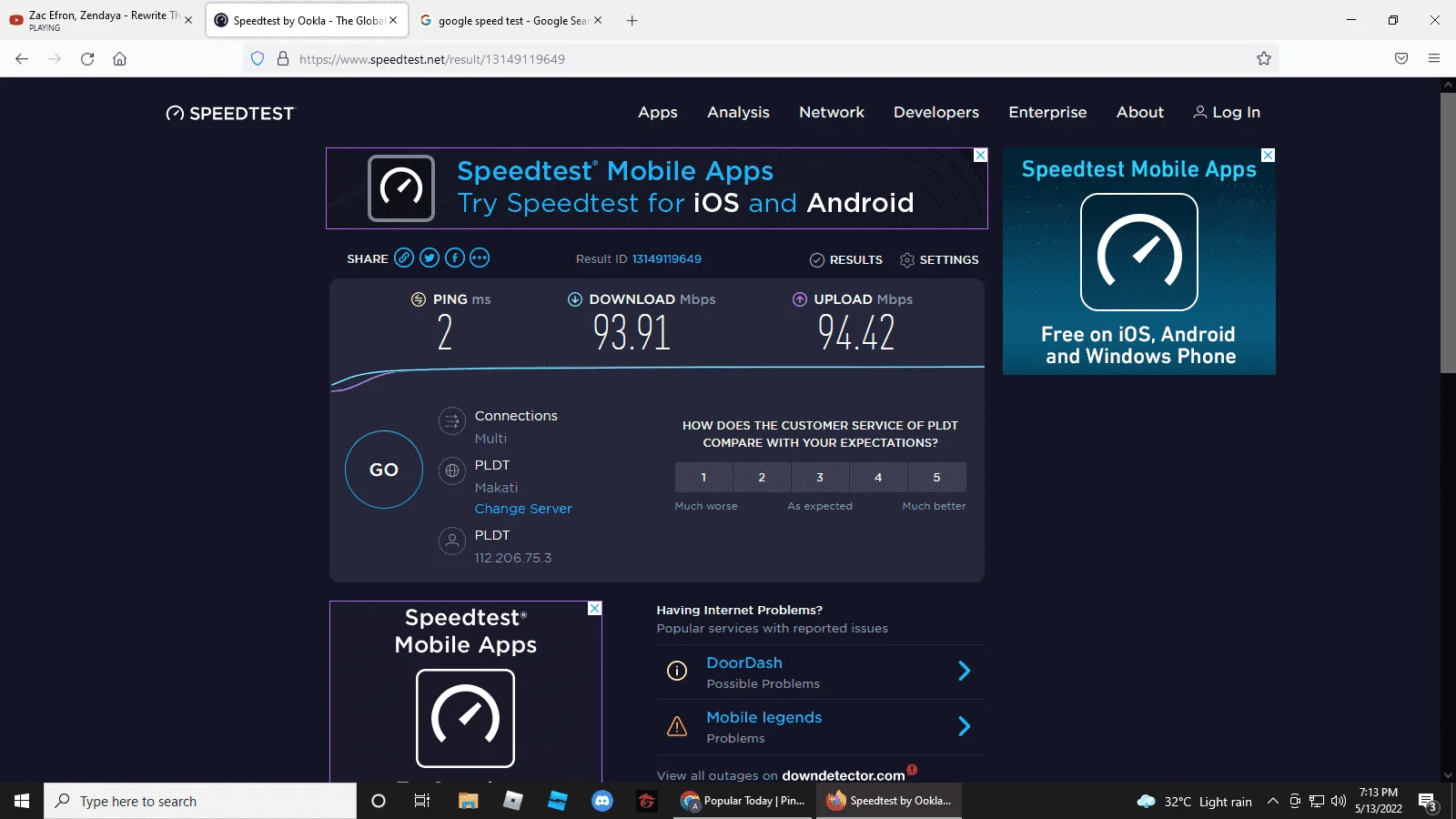This screenshot has width=1456, height=819.
Task: Open Windows Start menu
Action: [22, 801]
